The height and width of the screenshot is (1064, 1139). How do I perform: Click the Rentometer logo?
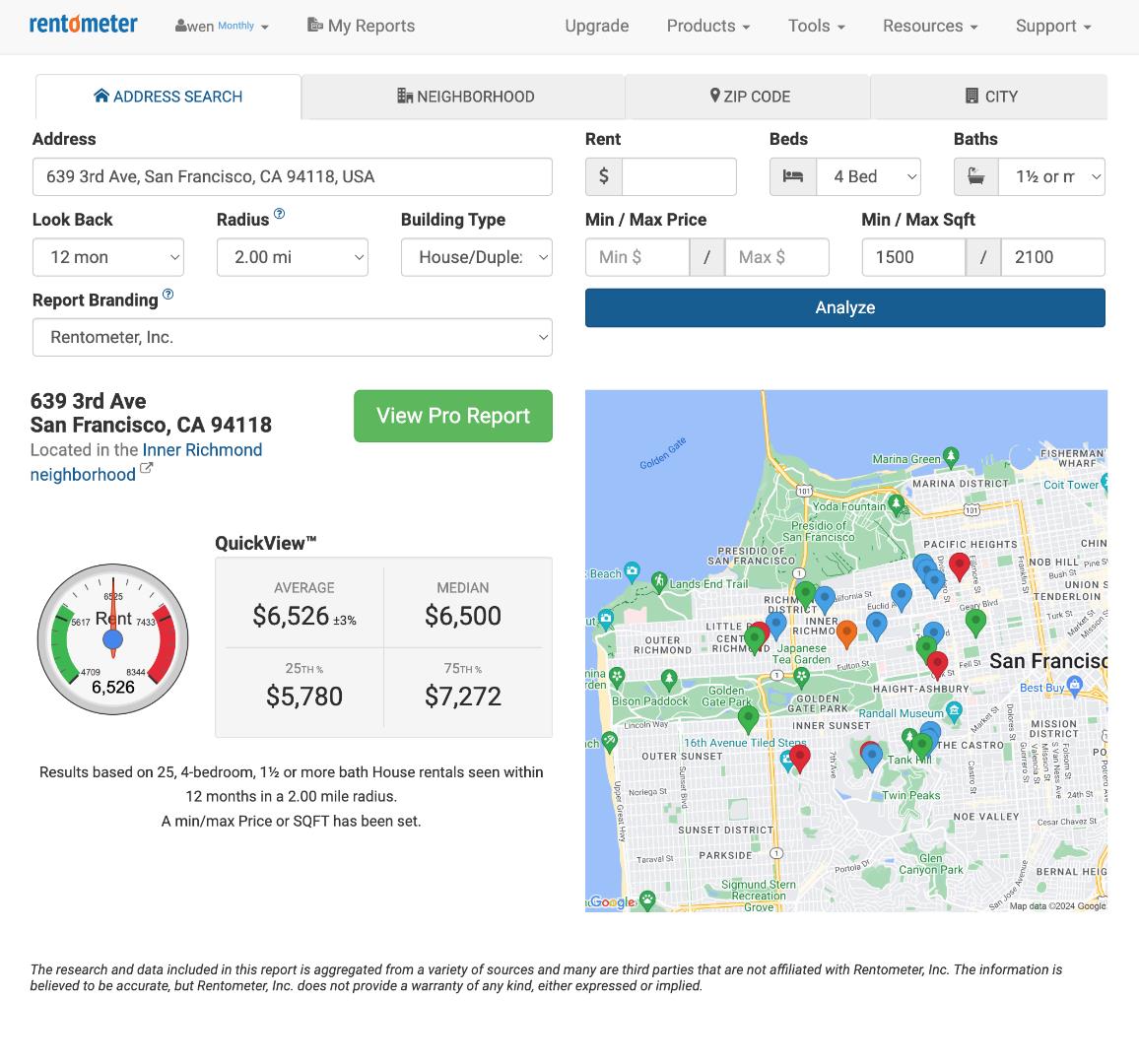click(x=84, y=25)
